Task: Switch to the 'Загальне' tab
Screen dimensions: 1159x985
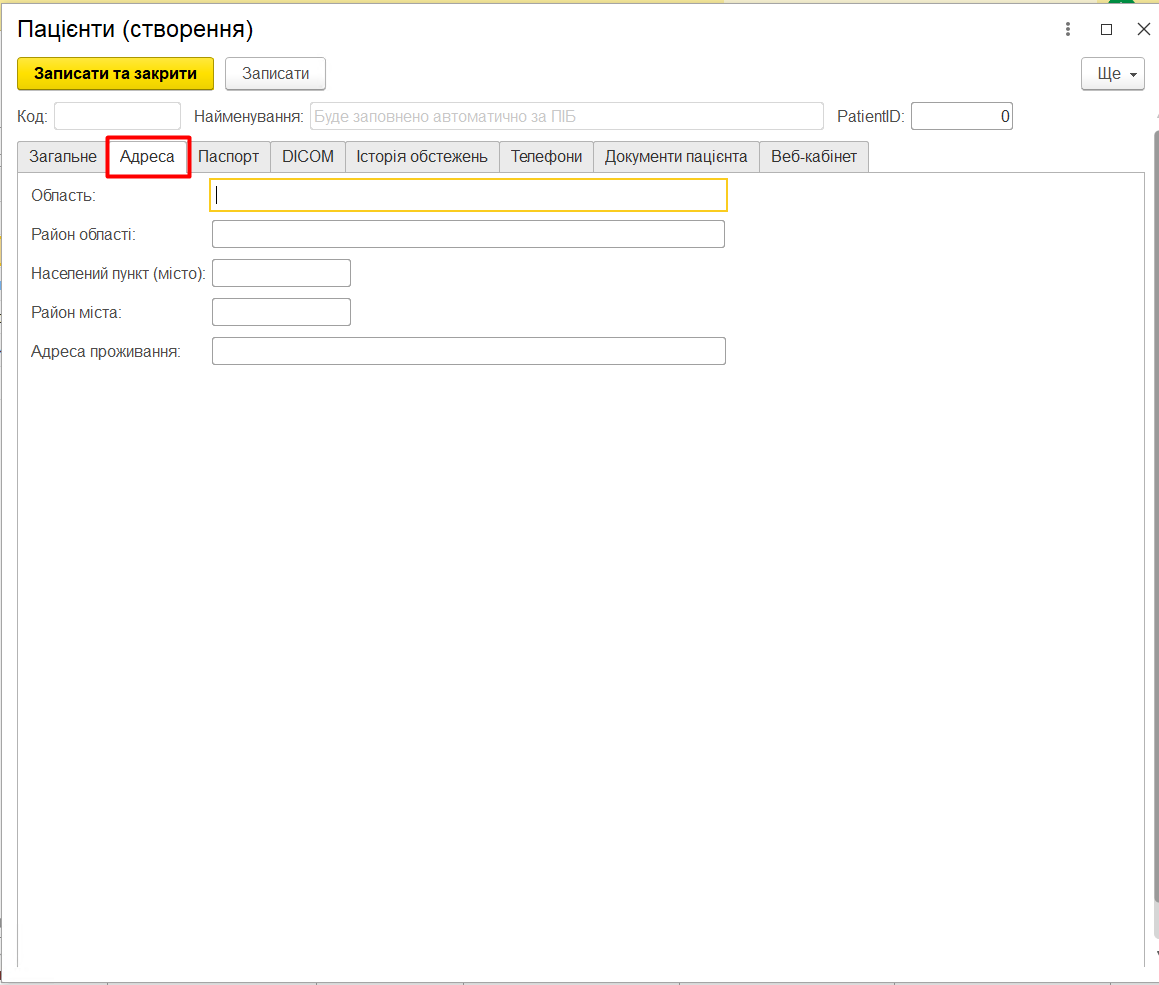Action: [62, 157]
